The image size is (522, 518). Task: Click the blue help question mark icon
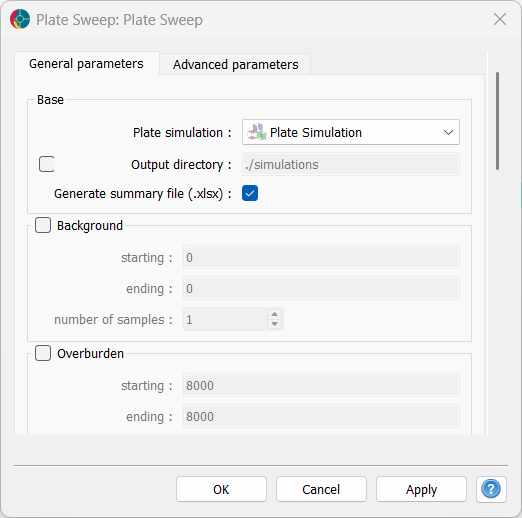[491, 489]
